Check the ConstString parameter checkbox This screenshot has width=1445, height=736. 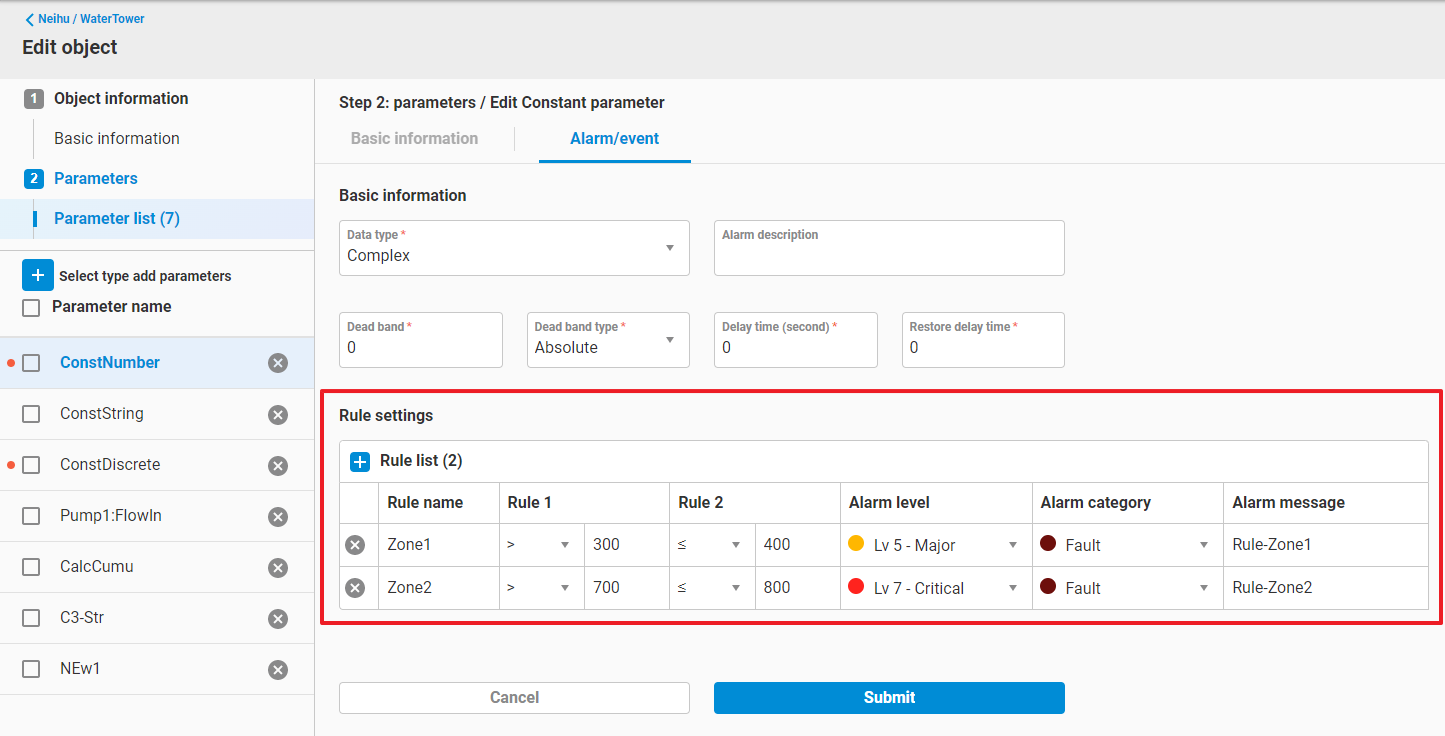[31, 414]
